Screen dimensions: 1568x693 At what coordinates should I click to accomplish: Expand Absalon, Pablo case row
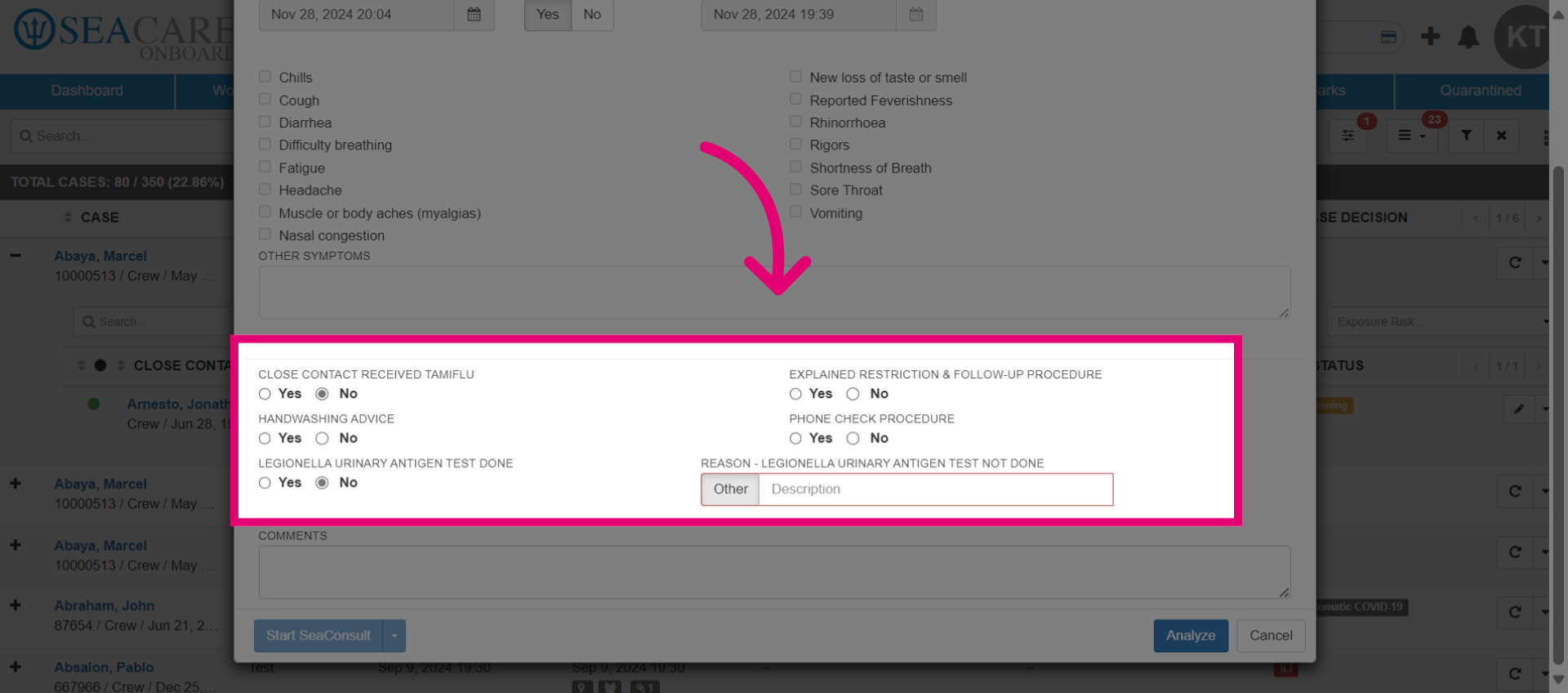16,667
